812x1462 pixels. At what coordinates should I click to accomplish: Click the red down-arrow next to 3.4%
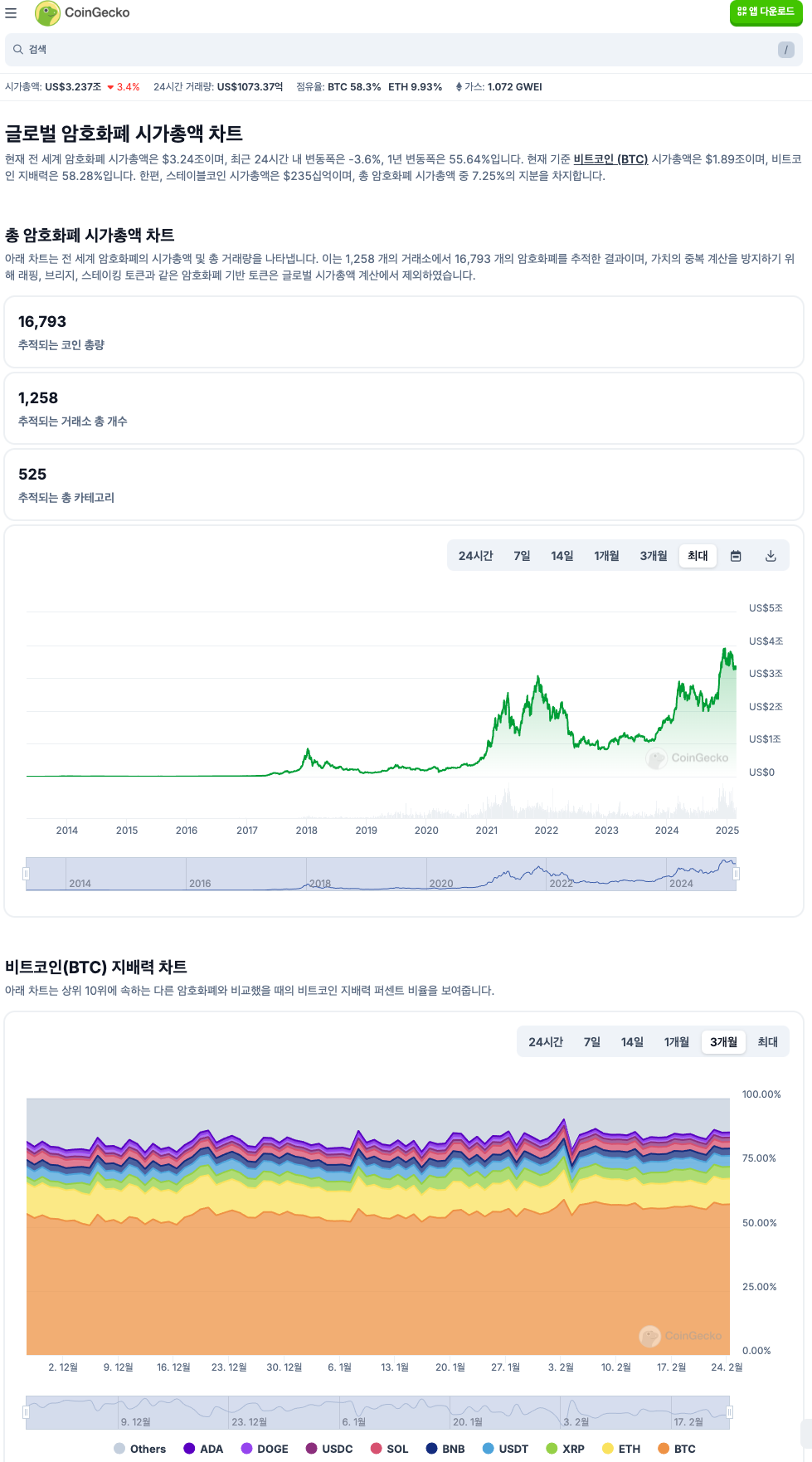click(109, 85)
